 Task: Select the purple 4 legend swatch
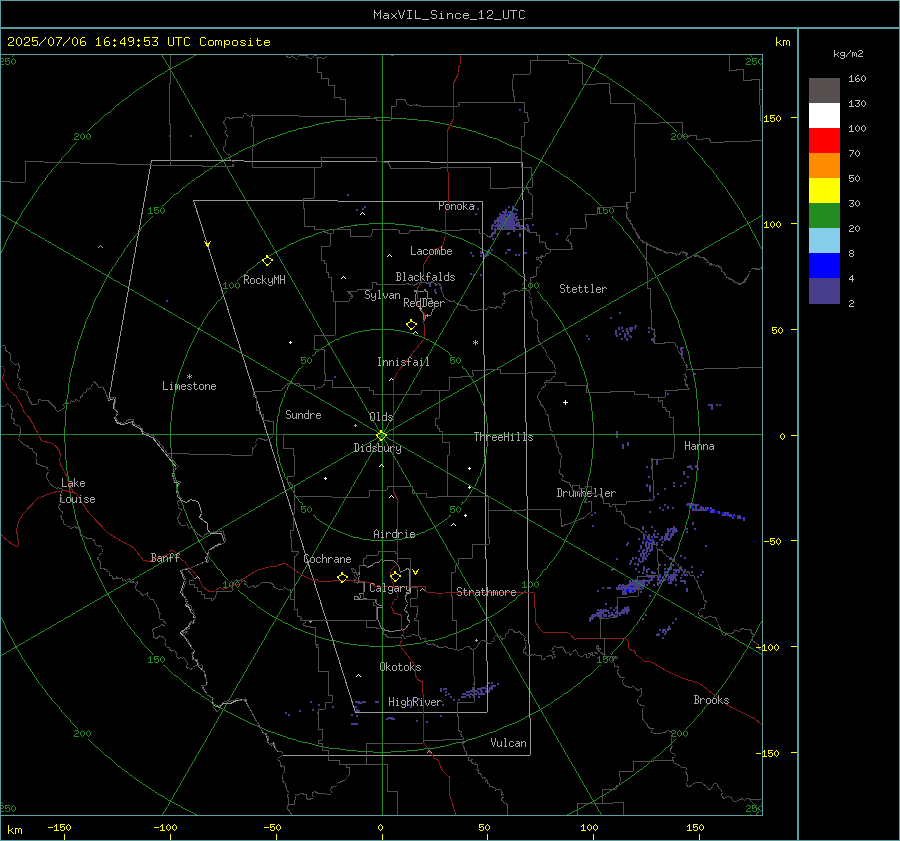(824, 291)
